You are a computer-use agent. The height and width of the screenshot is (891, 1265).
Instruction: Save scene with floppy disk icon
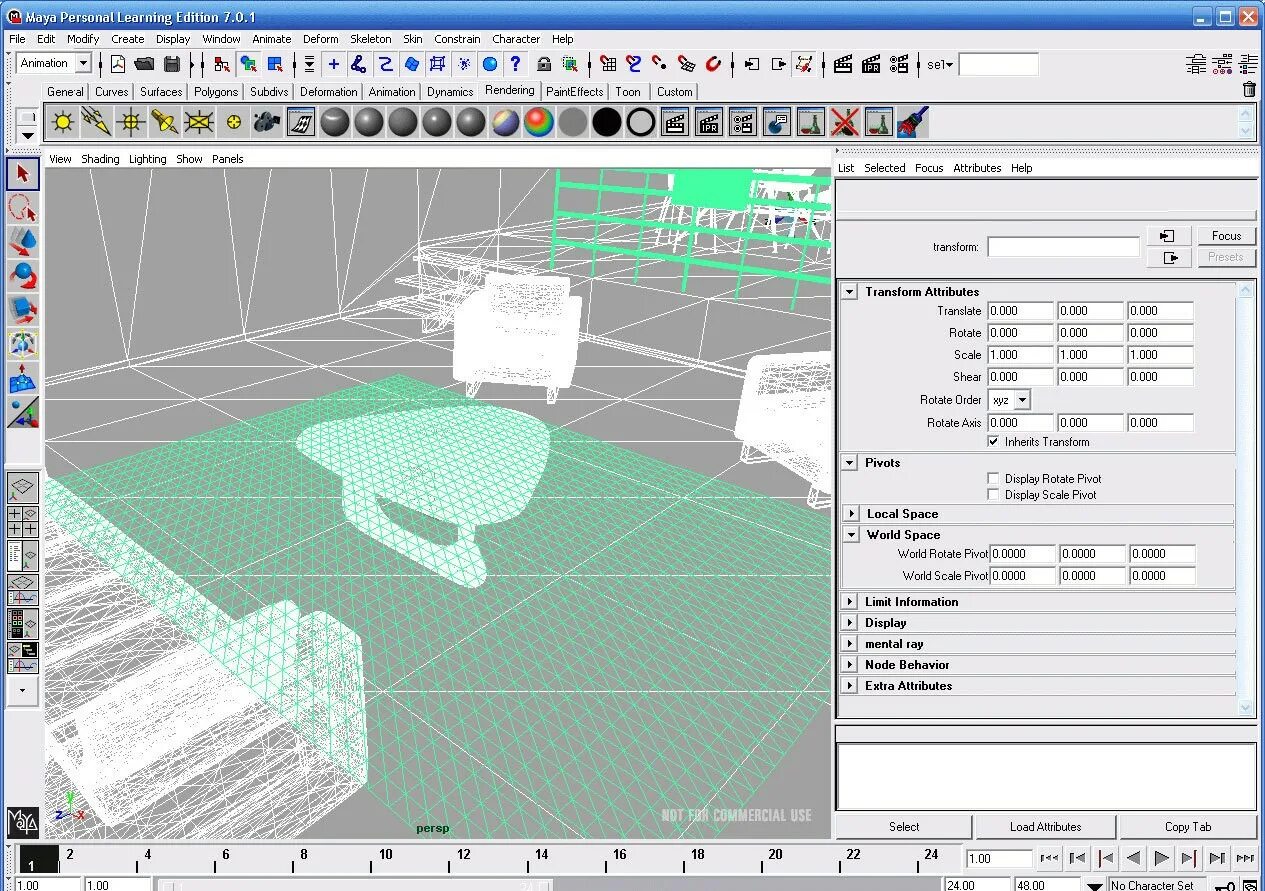pos(172,64)
